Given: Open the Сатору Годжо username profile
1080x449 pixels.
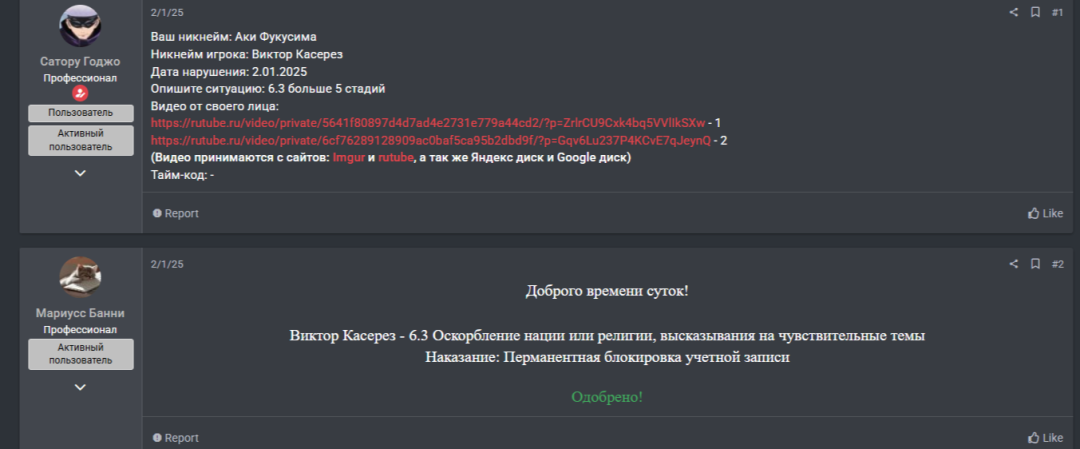Looking at the screenshot, I should [x=80, y=61].
